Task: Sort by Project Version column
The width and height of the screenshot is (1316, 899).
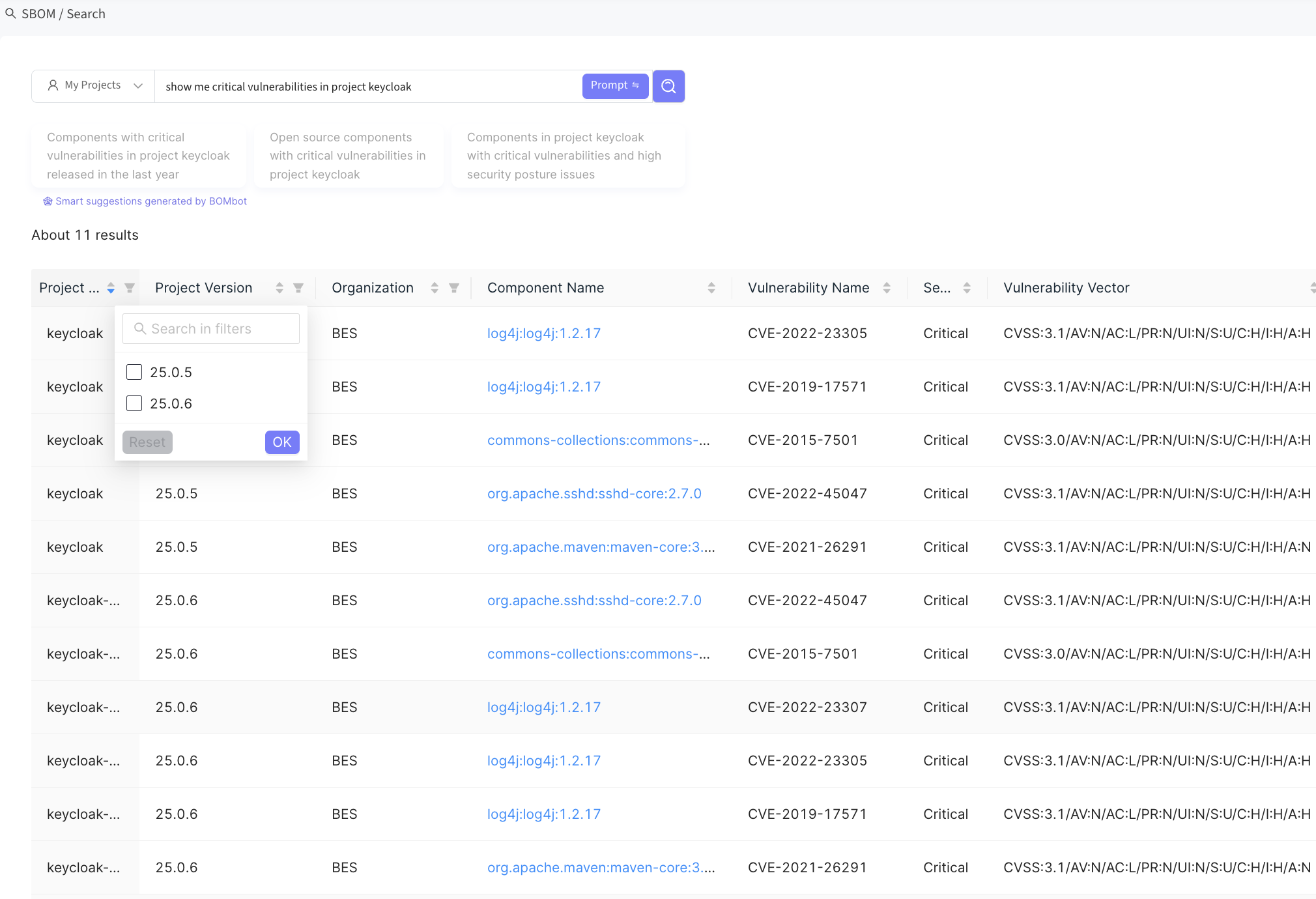Action: [279, 288]
